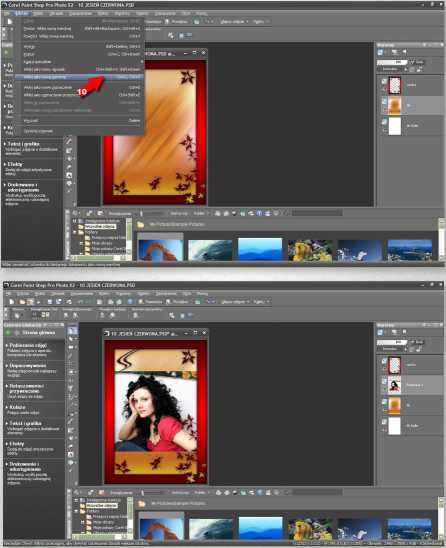The width and height of the screenshot is (446, 548).
Task: Click the Save disk icon in the toolbar
Action: (x=50, y=302)
